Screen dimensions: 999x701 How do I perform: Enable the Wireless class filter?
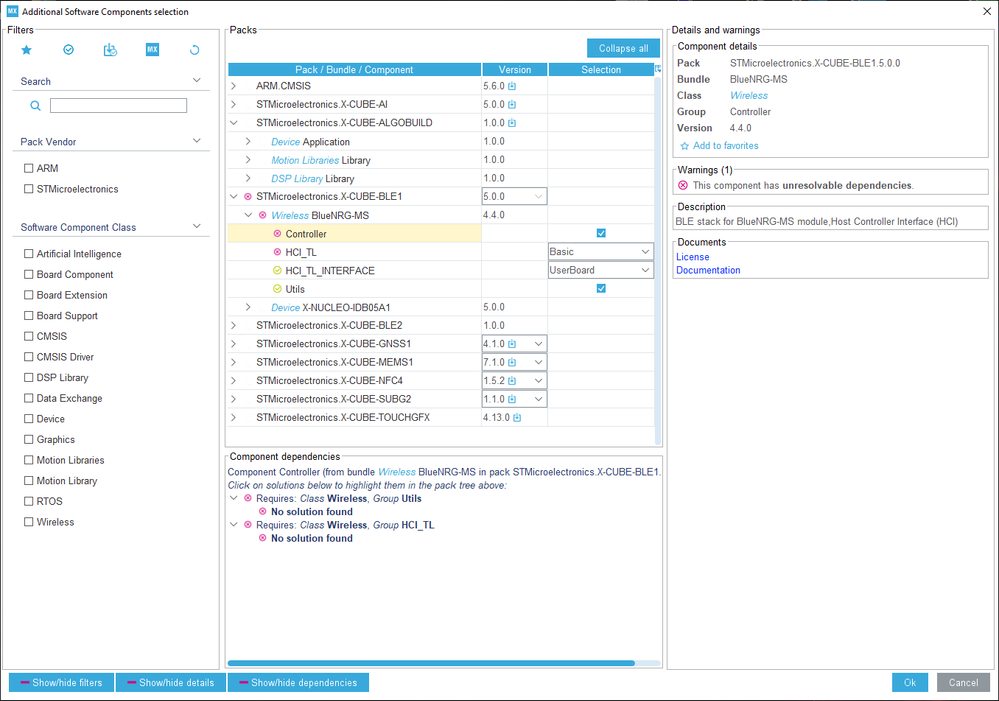[x=28, y=522]
